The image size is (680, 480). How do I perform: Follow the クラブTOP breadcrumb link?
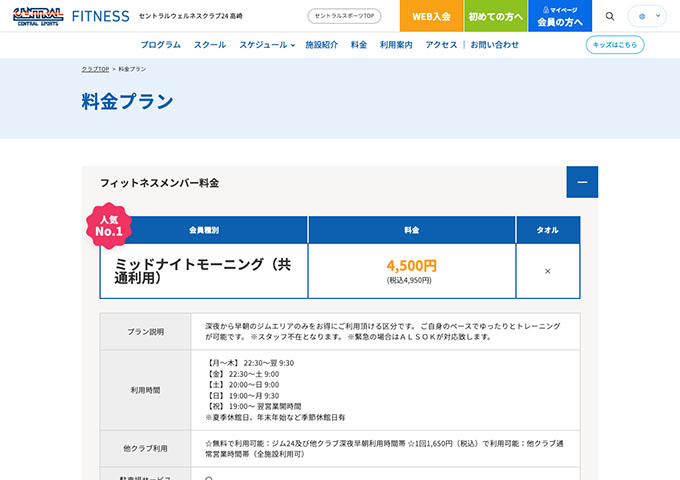click(95, 69)
